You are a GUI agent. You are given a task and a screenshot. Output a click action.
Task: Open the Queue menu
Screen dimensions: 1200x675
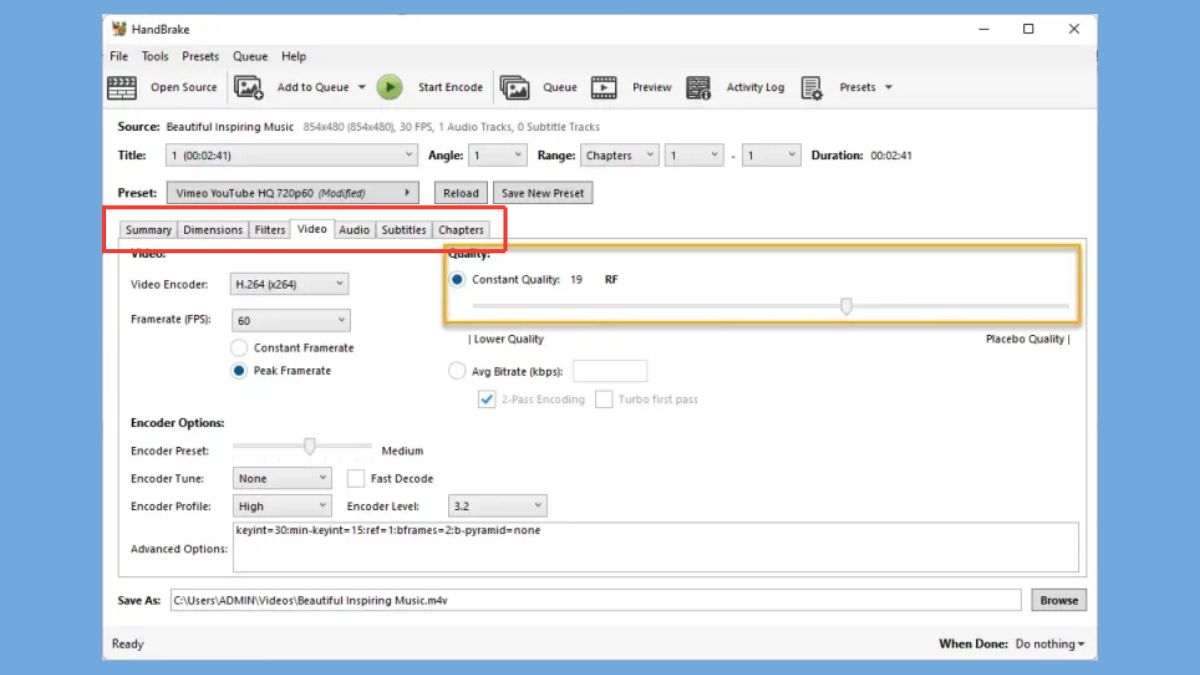pos(250,57)
